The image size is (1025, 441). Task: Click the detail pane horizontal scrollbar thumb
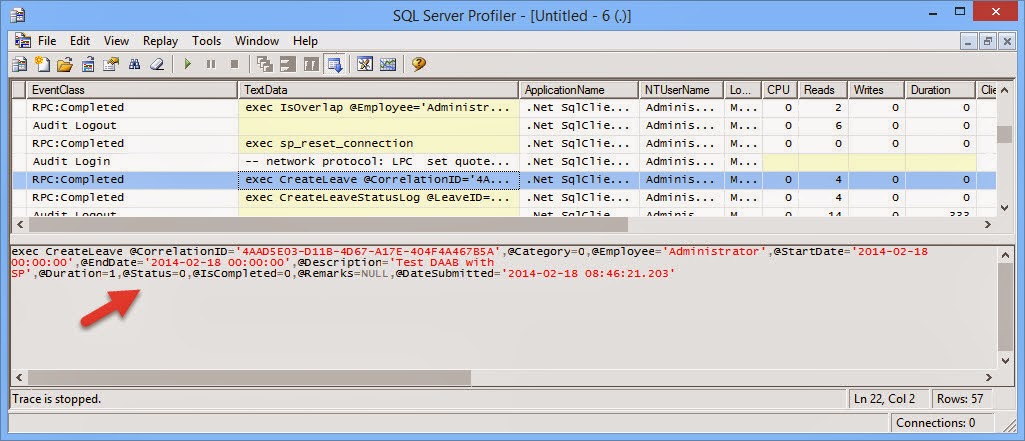(x=250, y=378)
